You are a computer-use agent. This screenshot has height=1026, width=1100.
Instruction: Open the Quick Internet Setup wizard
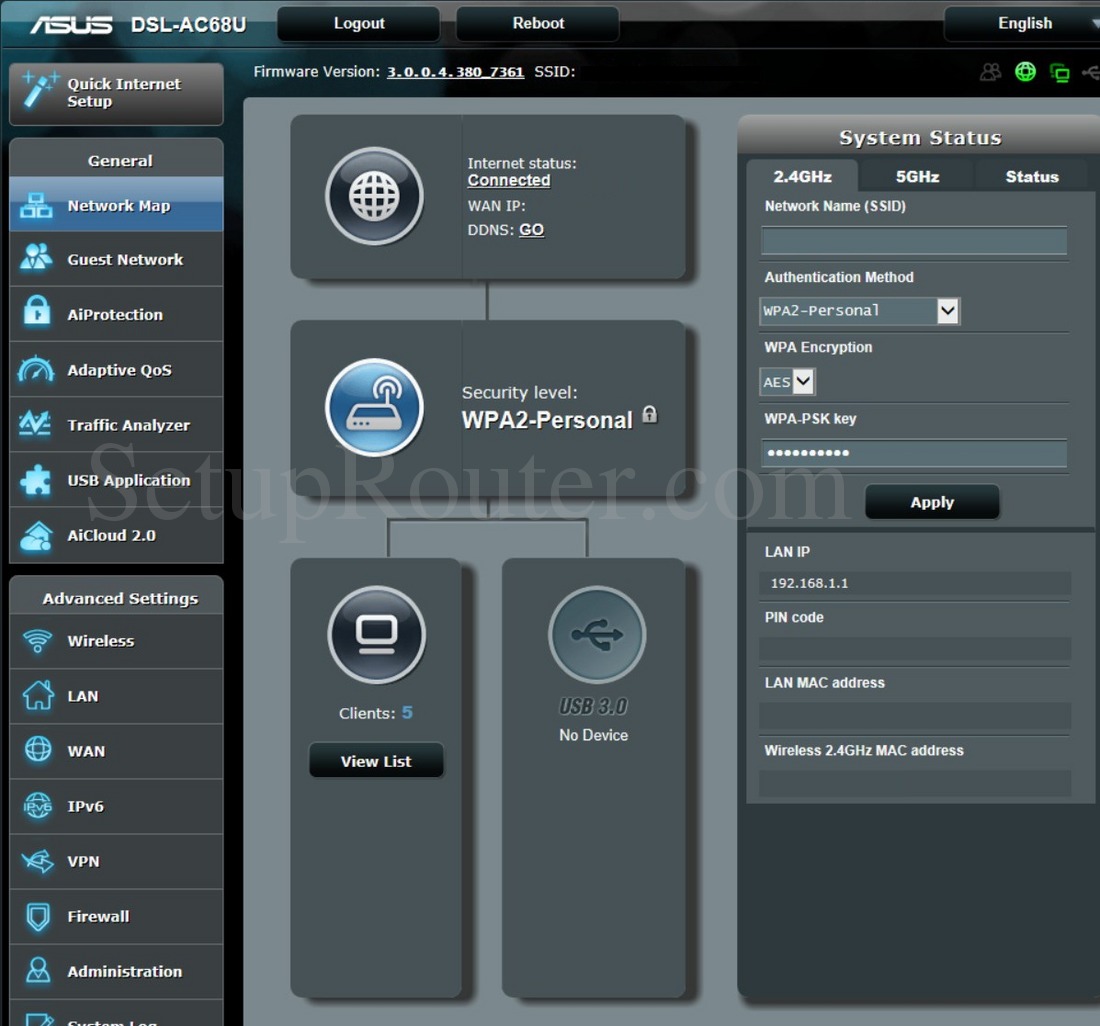pyautogui.click(x=116, y=93)
